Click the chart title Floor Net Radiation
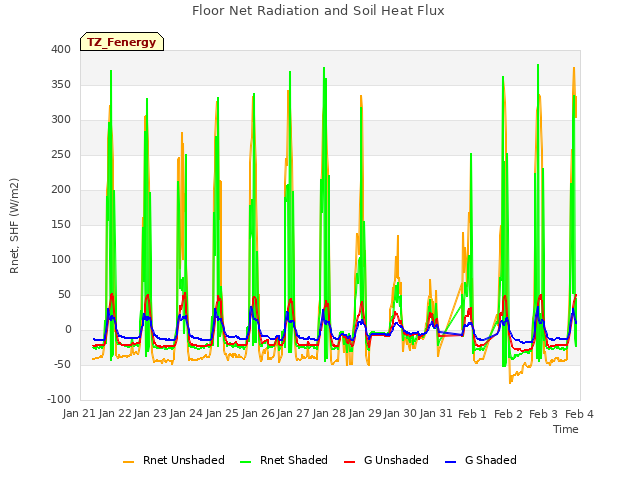The height and width of the screenshot is (480, 640). click(318, 11)
